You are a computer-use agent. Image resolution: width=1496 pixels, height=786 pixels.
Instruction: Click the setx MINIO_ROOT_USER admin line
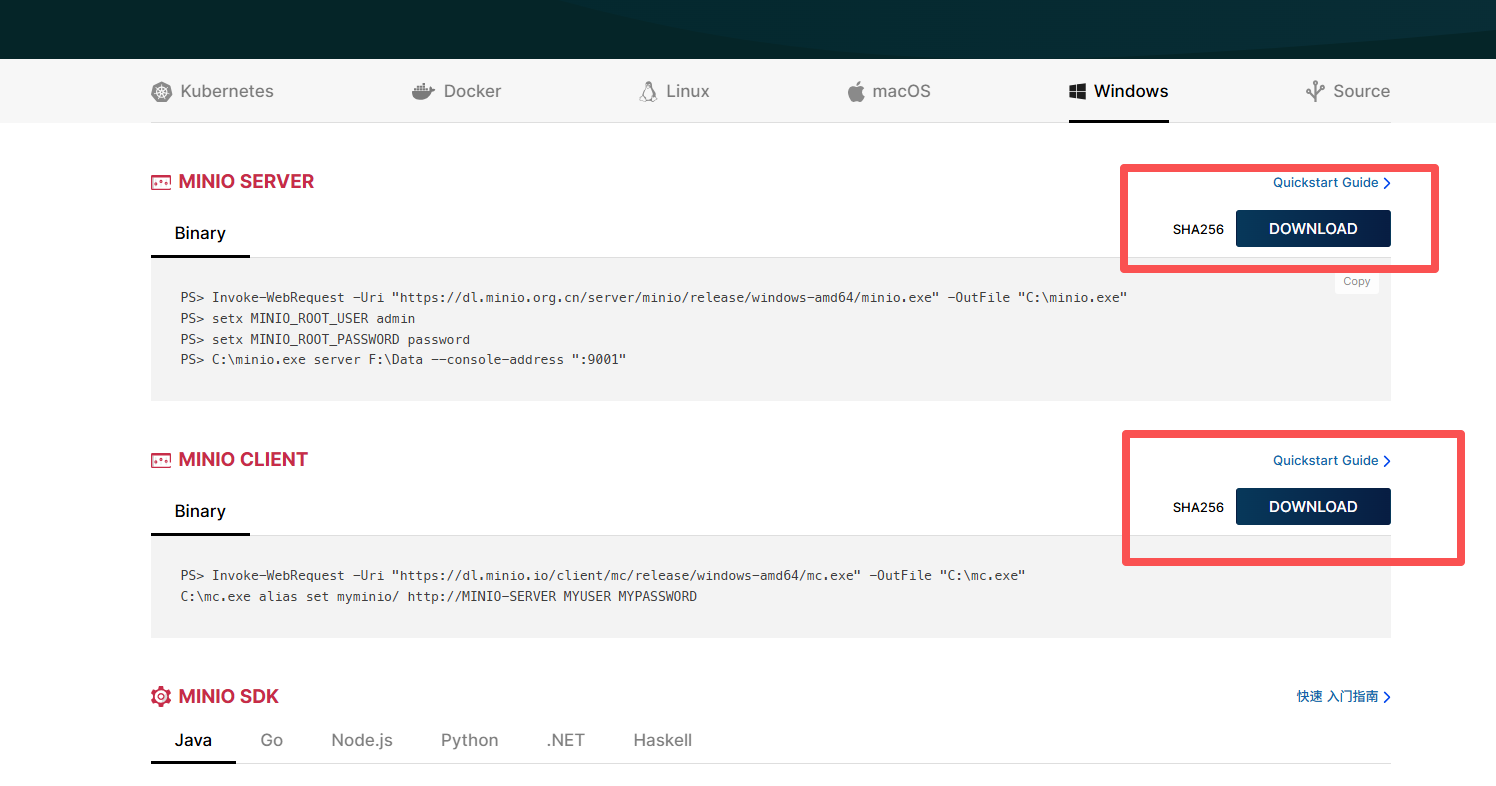click(x=298, y=319)
